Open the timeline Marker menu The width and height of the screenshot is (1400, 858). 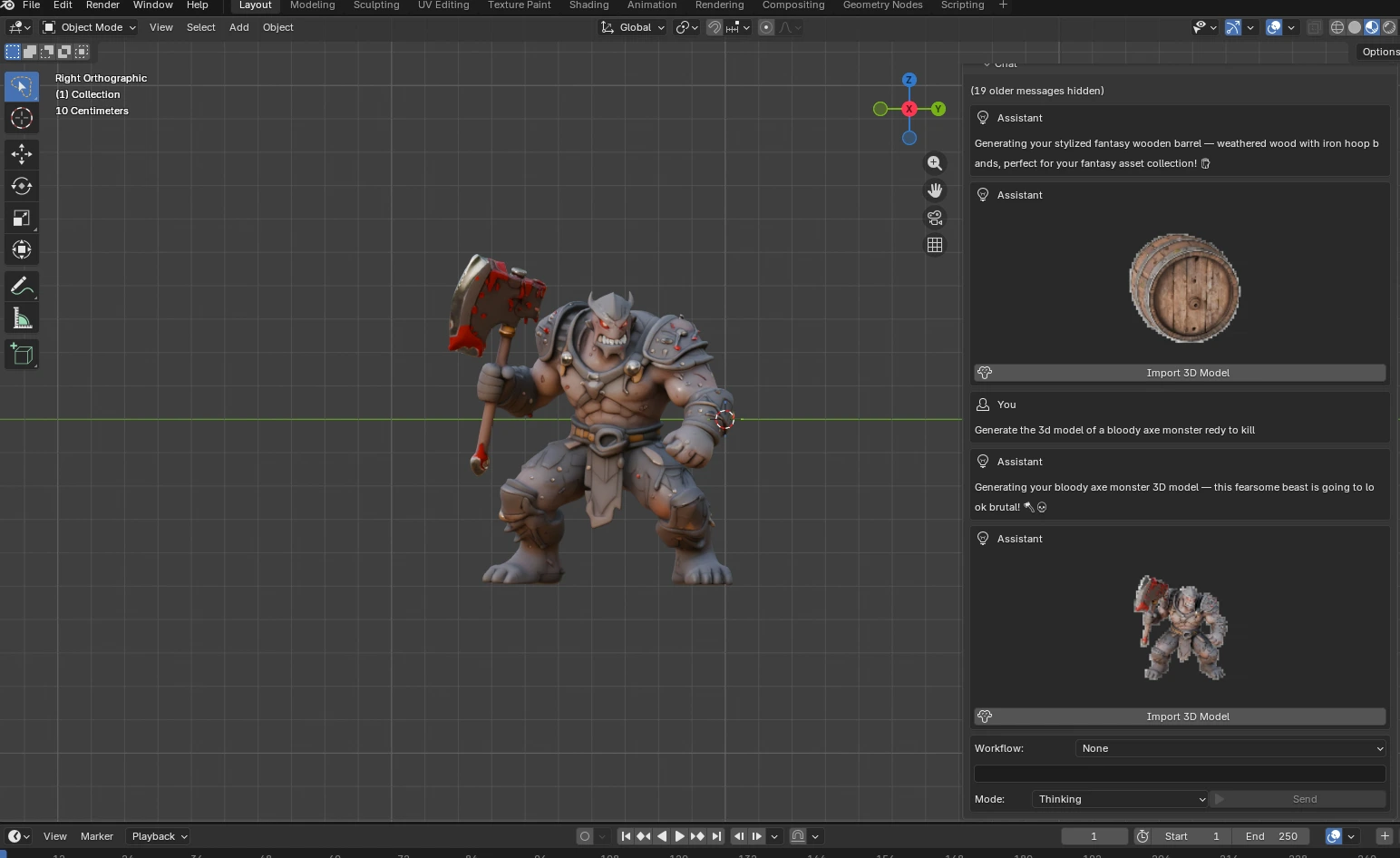tap(97, 836)
